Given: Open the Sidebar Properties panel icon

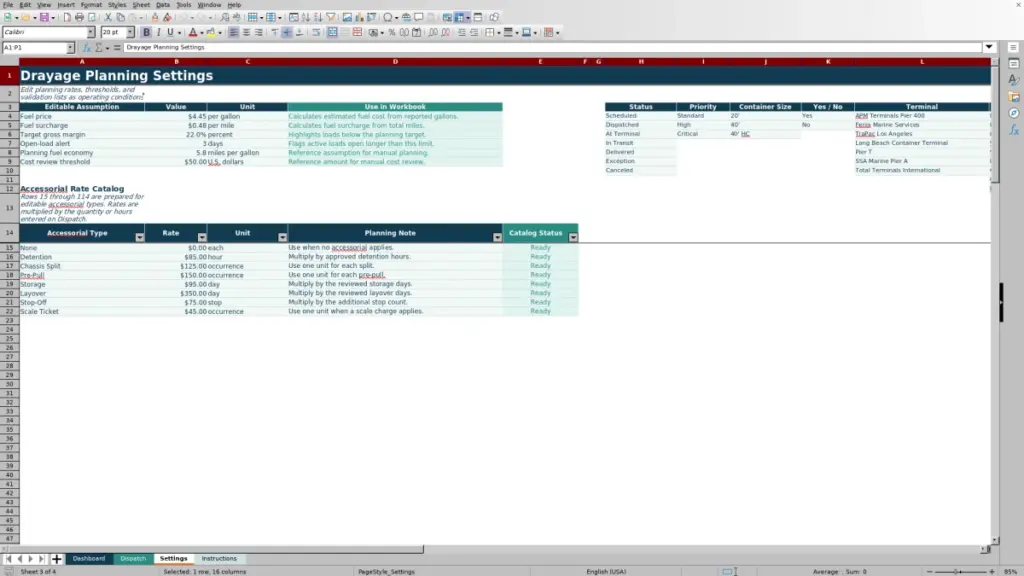Looking at the screenshot, I should point(1014,63).
